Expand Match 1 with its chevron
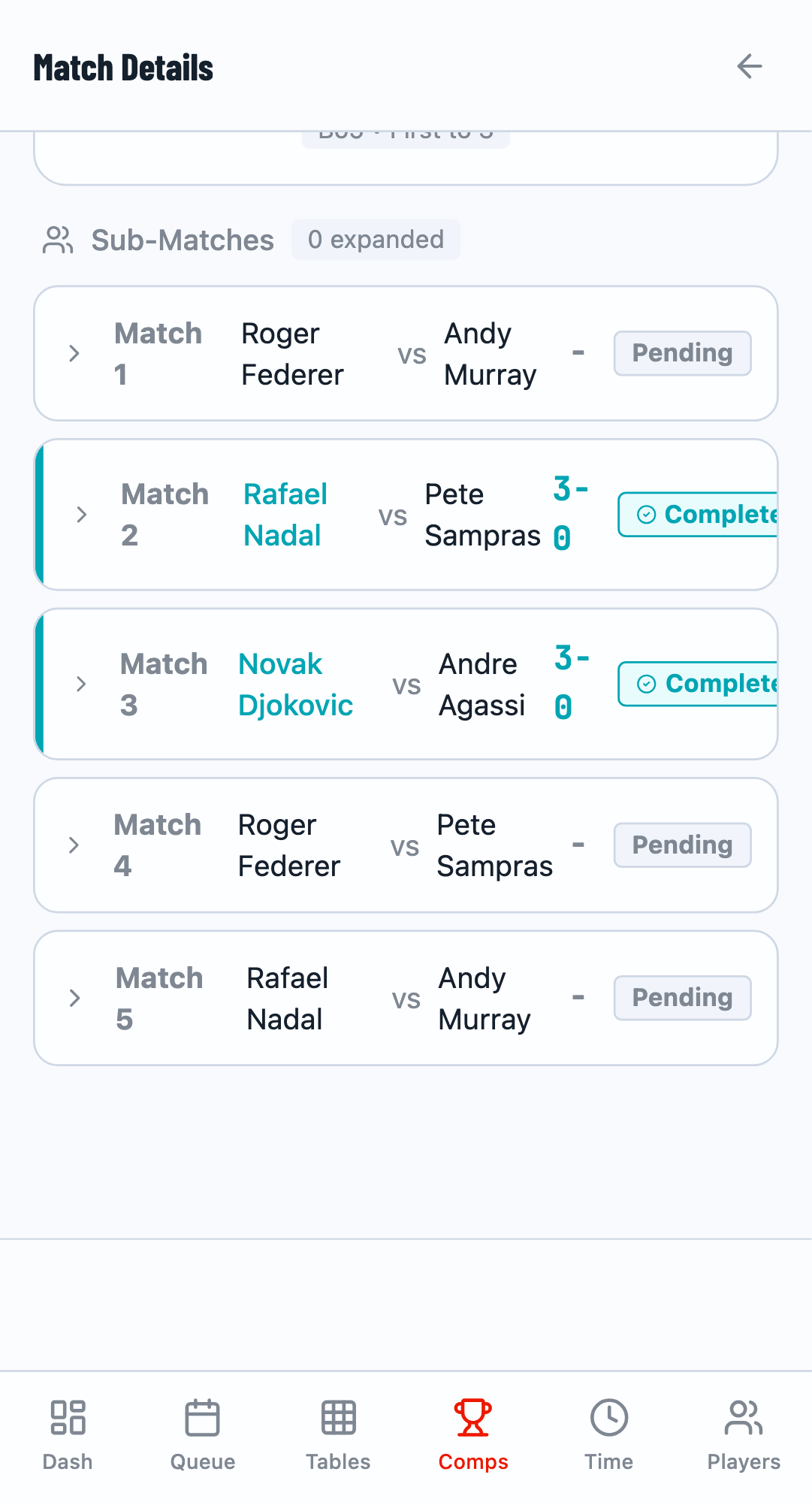The height and width of the screenshot is (1502, 812). (74, 353)
